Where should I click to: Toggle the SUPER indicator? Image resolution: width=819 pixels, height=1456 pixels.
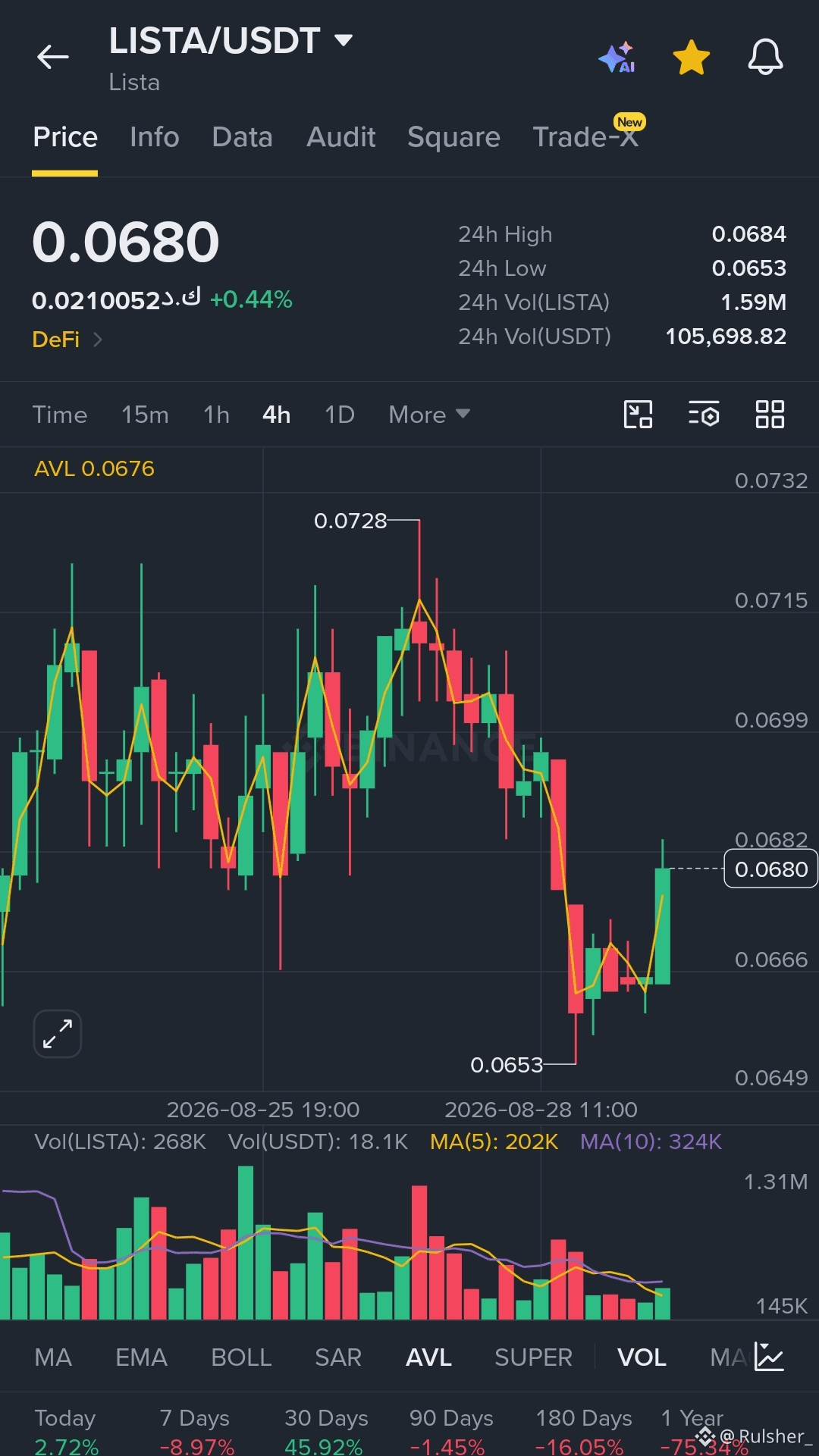533,1357
